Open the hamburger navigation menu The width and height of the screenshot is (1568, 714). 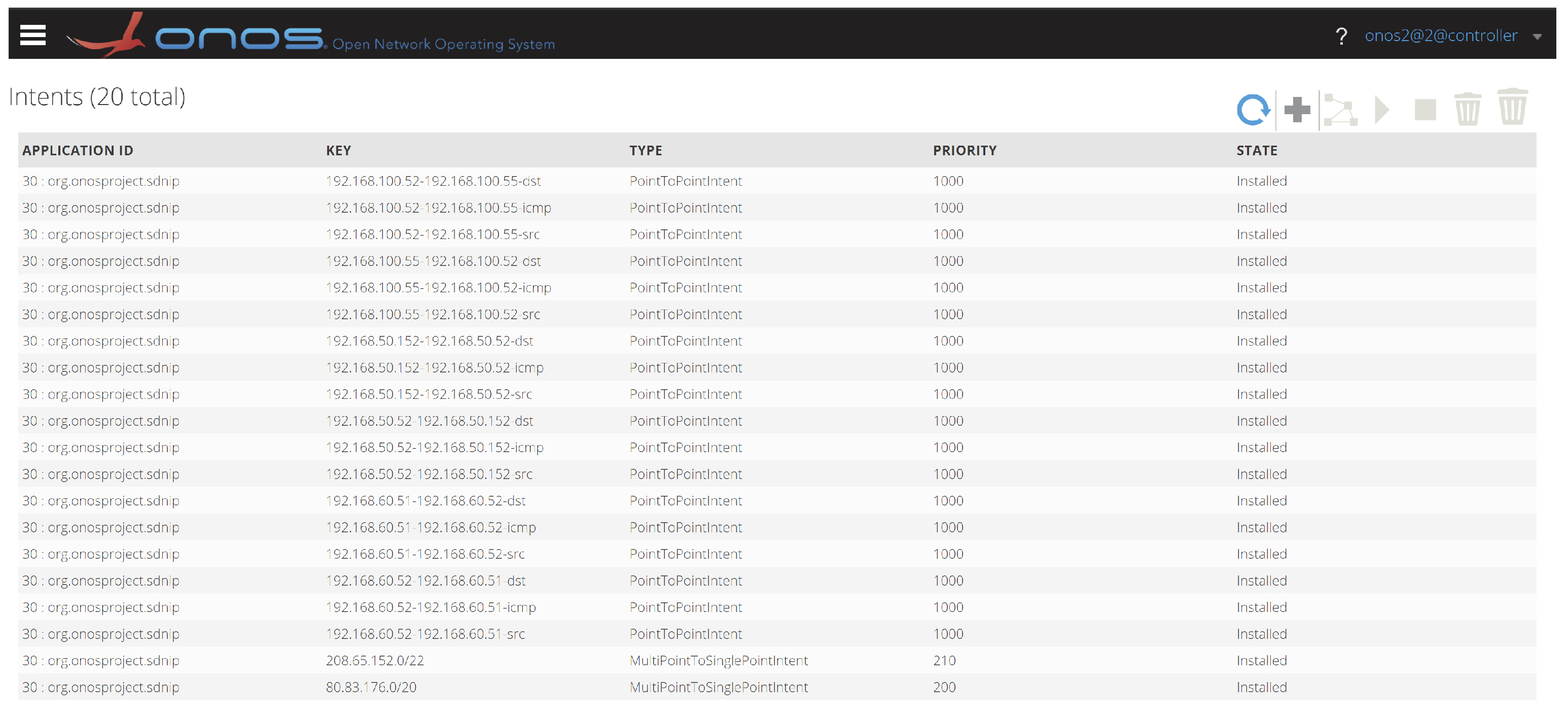click(x=33, y=36)
